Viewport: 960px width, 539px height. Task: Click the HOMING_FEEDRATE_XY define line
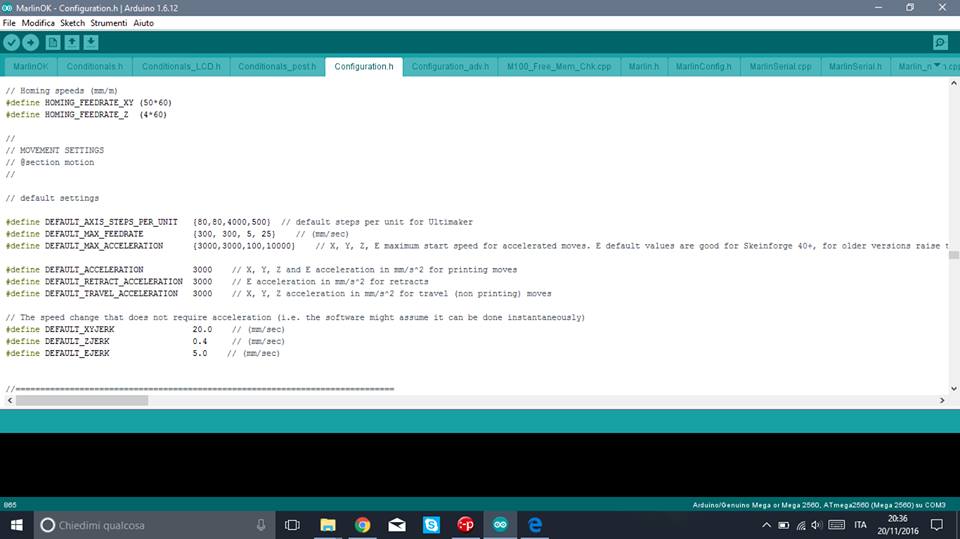[88, 102]
